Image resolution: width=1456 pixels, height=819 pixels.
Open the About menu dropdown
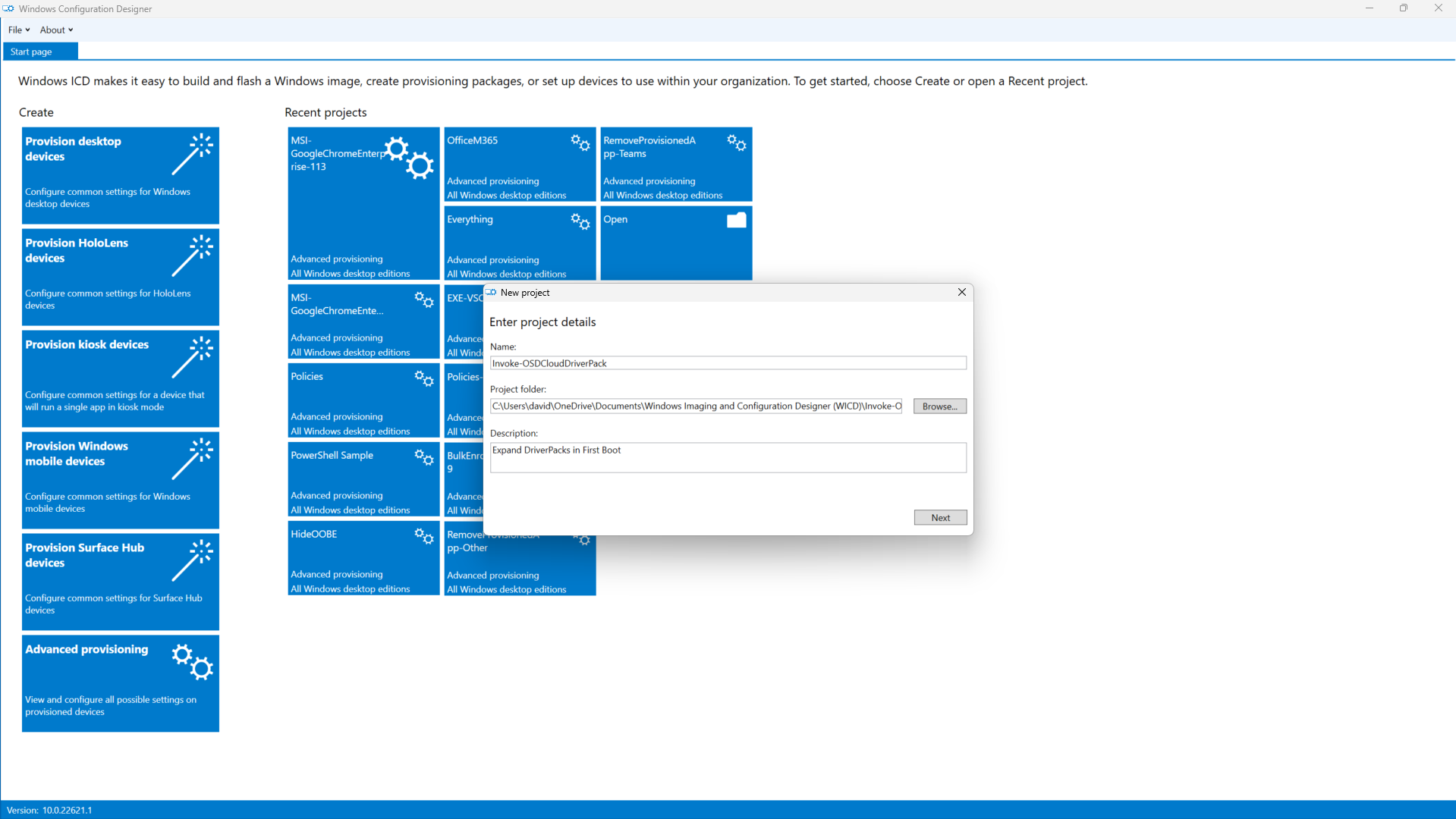tap(56, 30)
